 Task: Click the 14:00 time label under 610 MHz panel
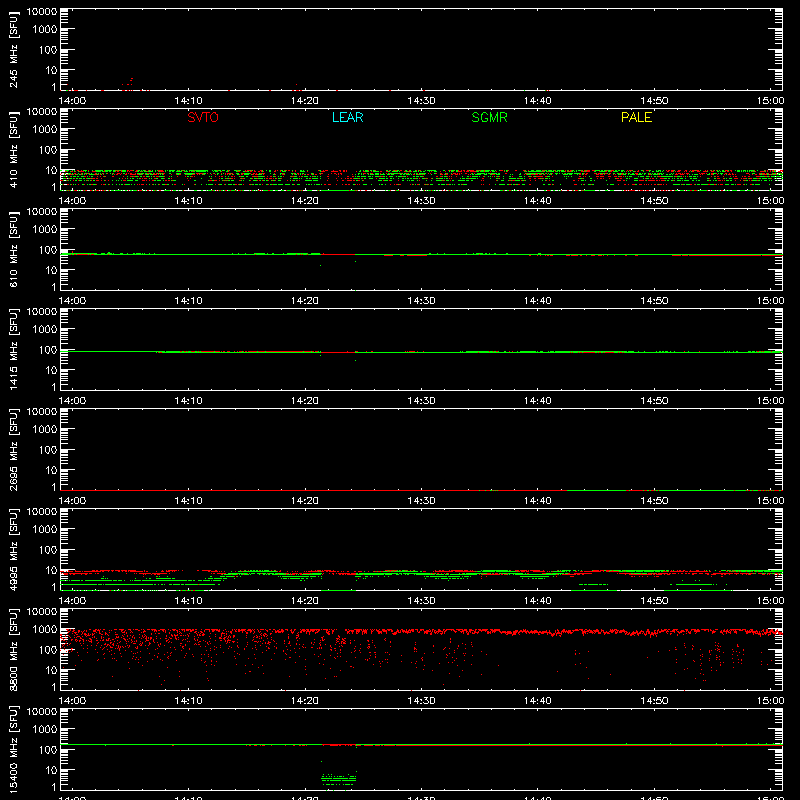72,301
